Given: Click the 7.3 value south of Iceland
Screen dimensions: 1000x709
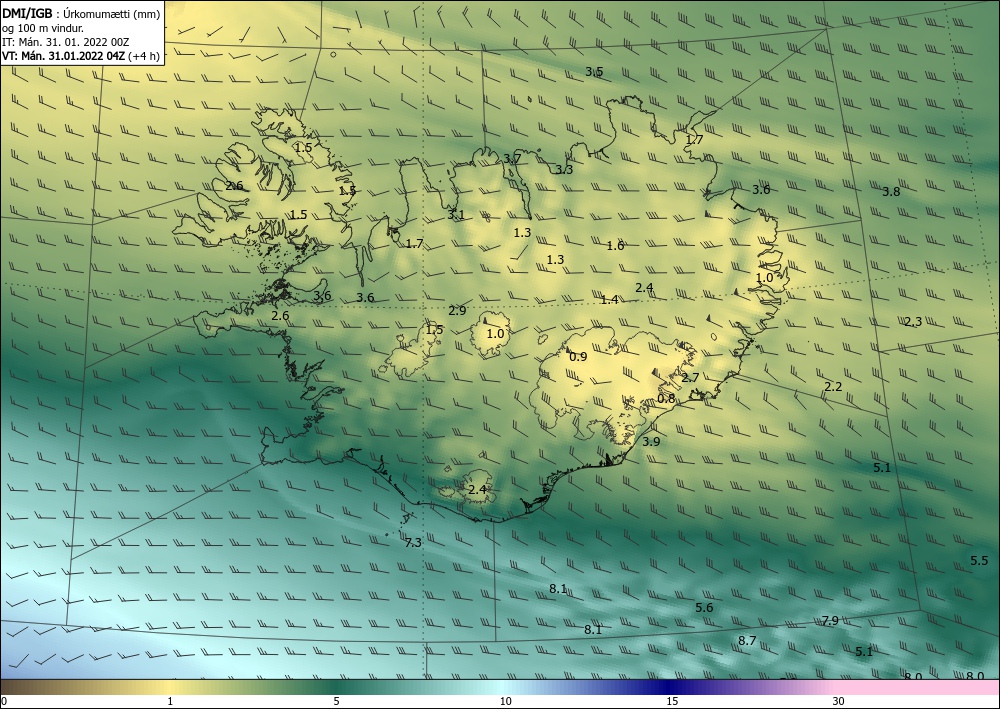Looking at the screenshot, I should [x=413, y=543].
